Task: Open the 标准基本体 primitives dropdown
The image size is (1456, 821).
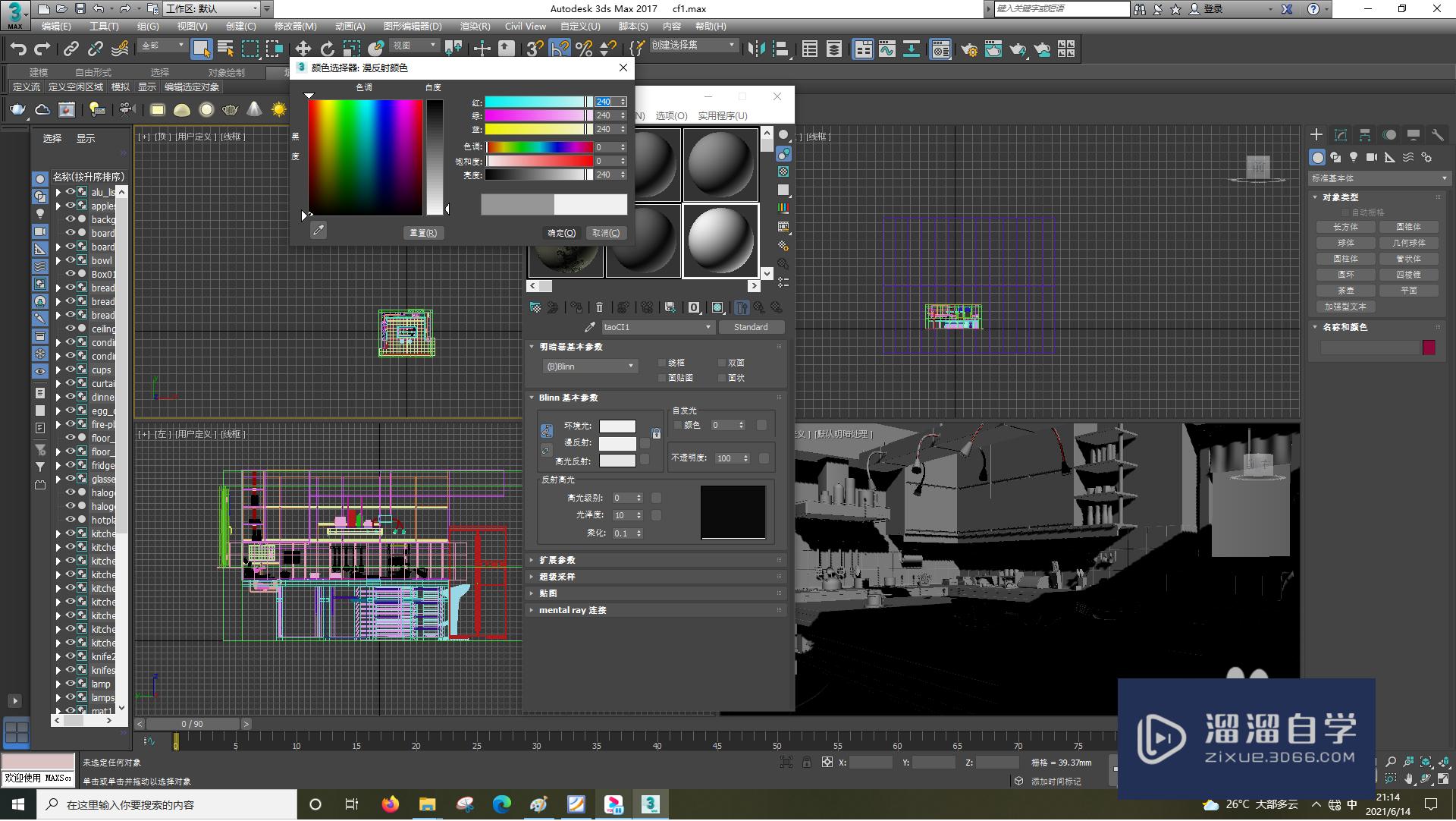Action: click(x=1379, y=178)
